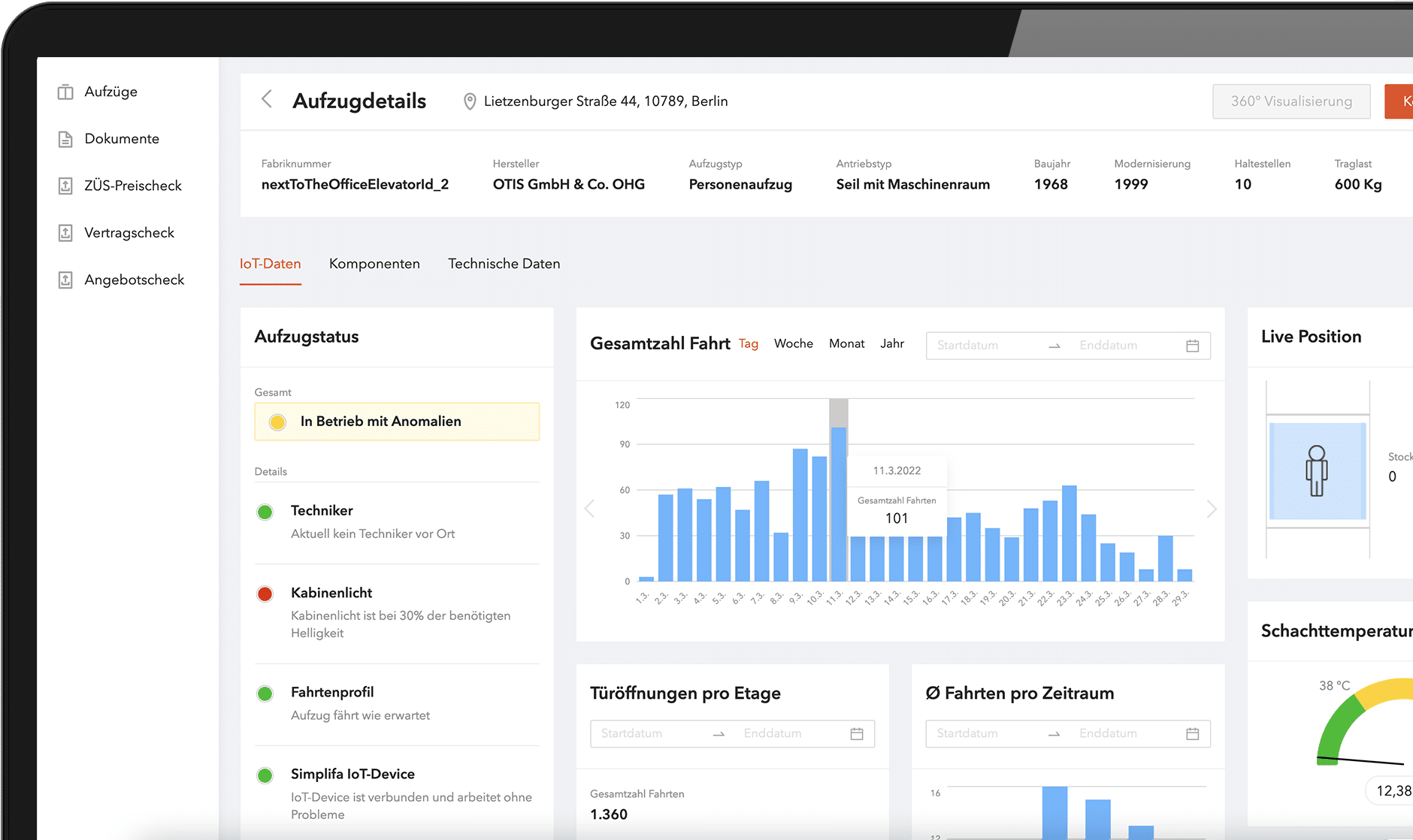Click the orange button beside 360° Visualisierung
This screenshot has width=1413, height=840.
pos(1399,101)
